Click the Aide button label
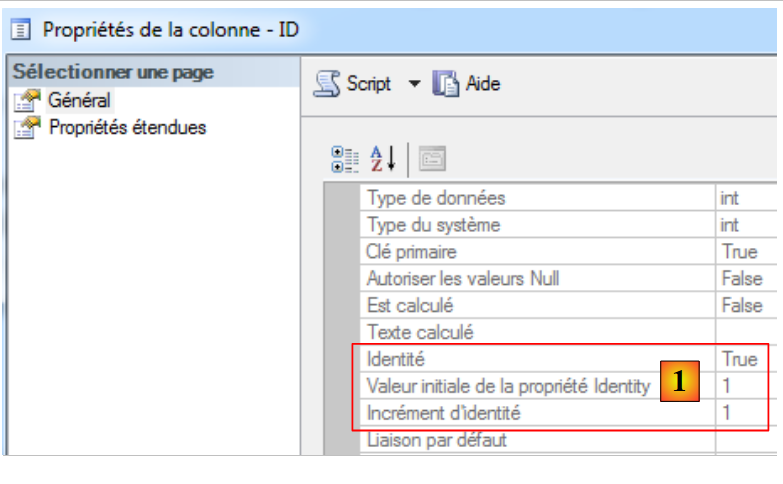This screenshot has width=783, height=484. click(x=483, y=84)
